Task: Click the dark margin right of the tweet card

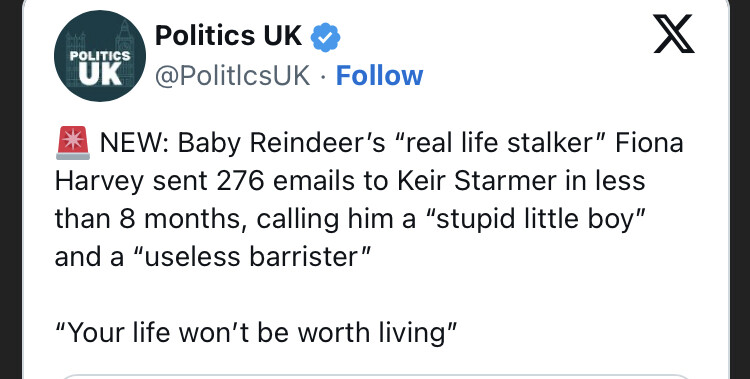Action: (740, 190)
